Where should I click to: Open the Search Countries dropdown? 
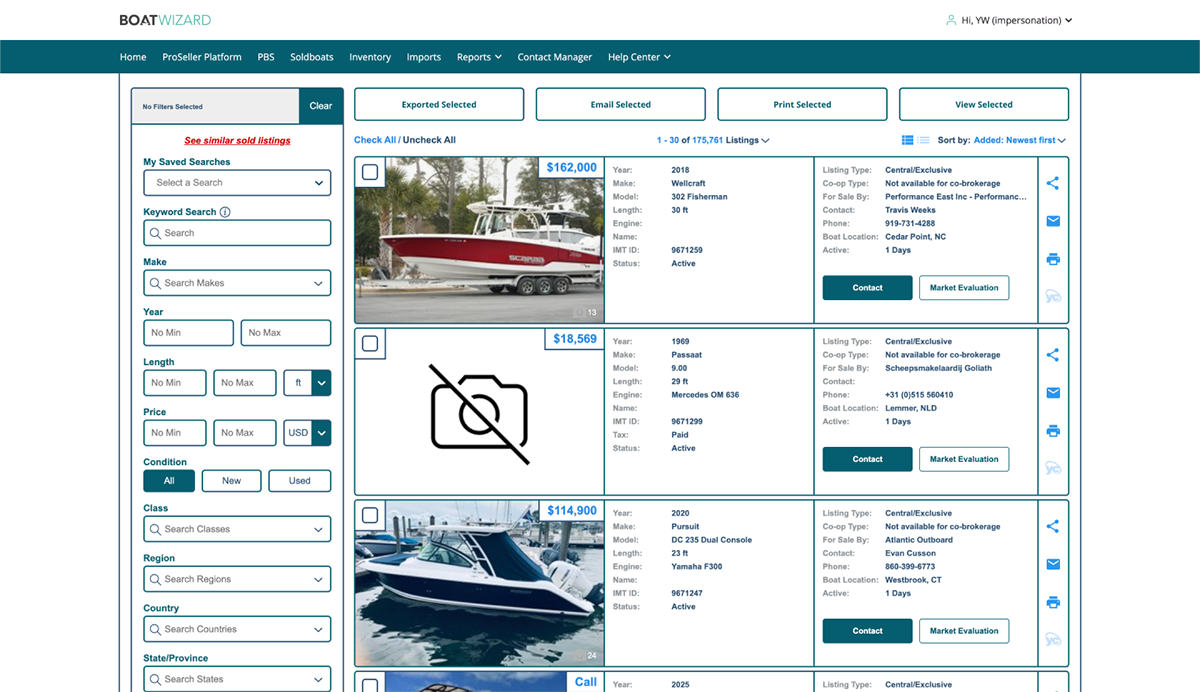237,629
